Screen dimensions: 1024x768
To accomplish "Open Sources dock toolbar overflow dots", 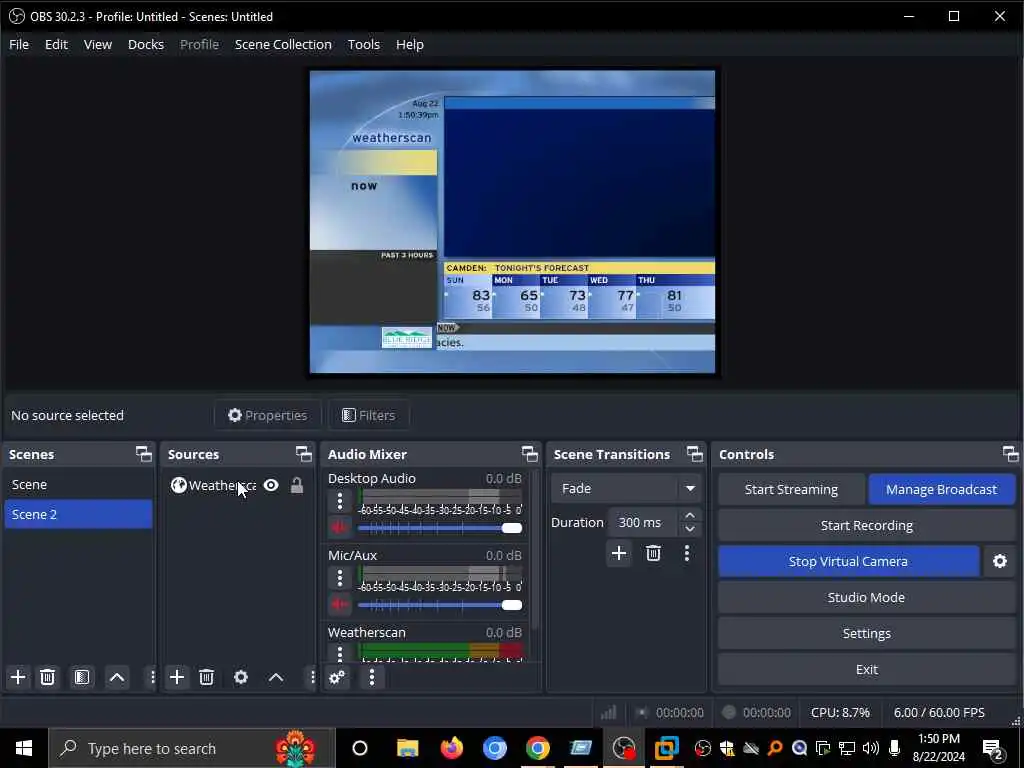I will [x=312, y=677].
